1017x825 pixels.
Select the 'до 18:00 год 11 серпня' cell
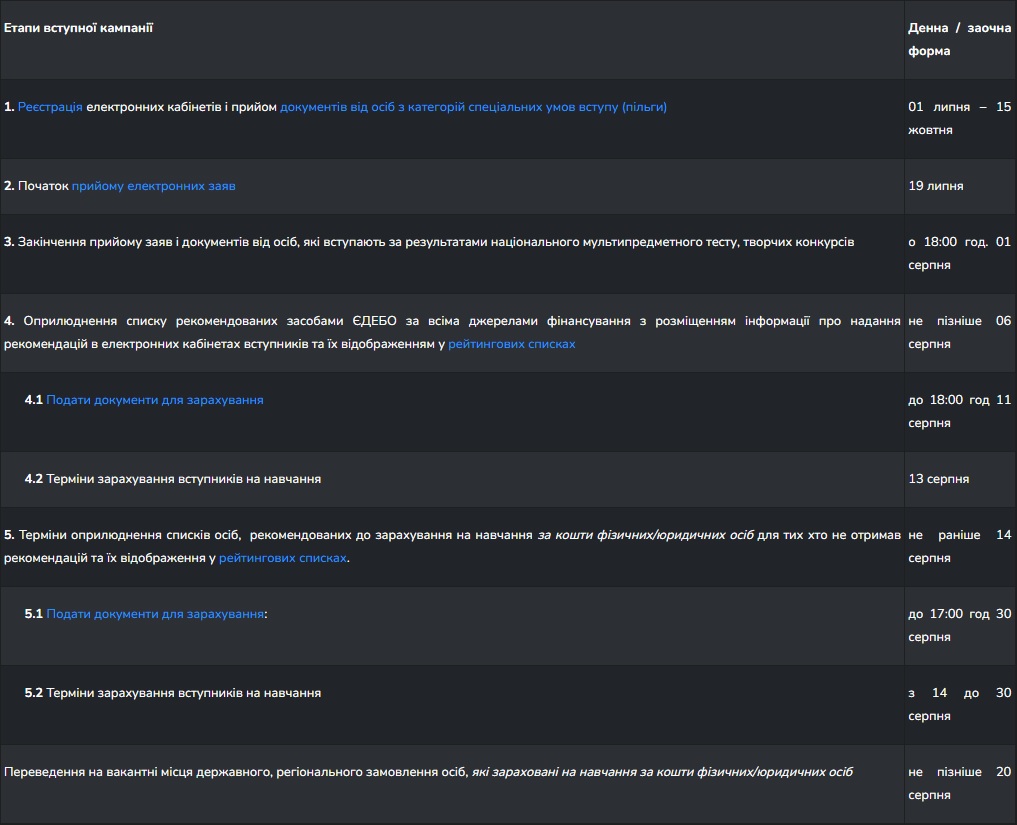(x=959, y=412)
